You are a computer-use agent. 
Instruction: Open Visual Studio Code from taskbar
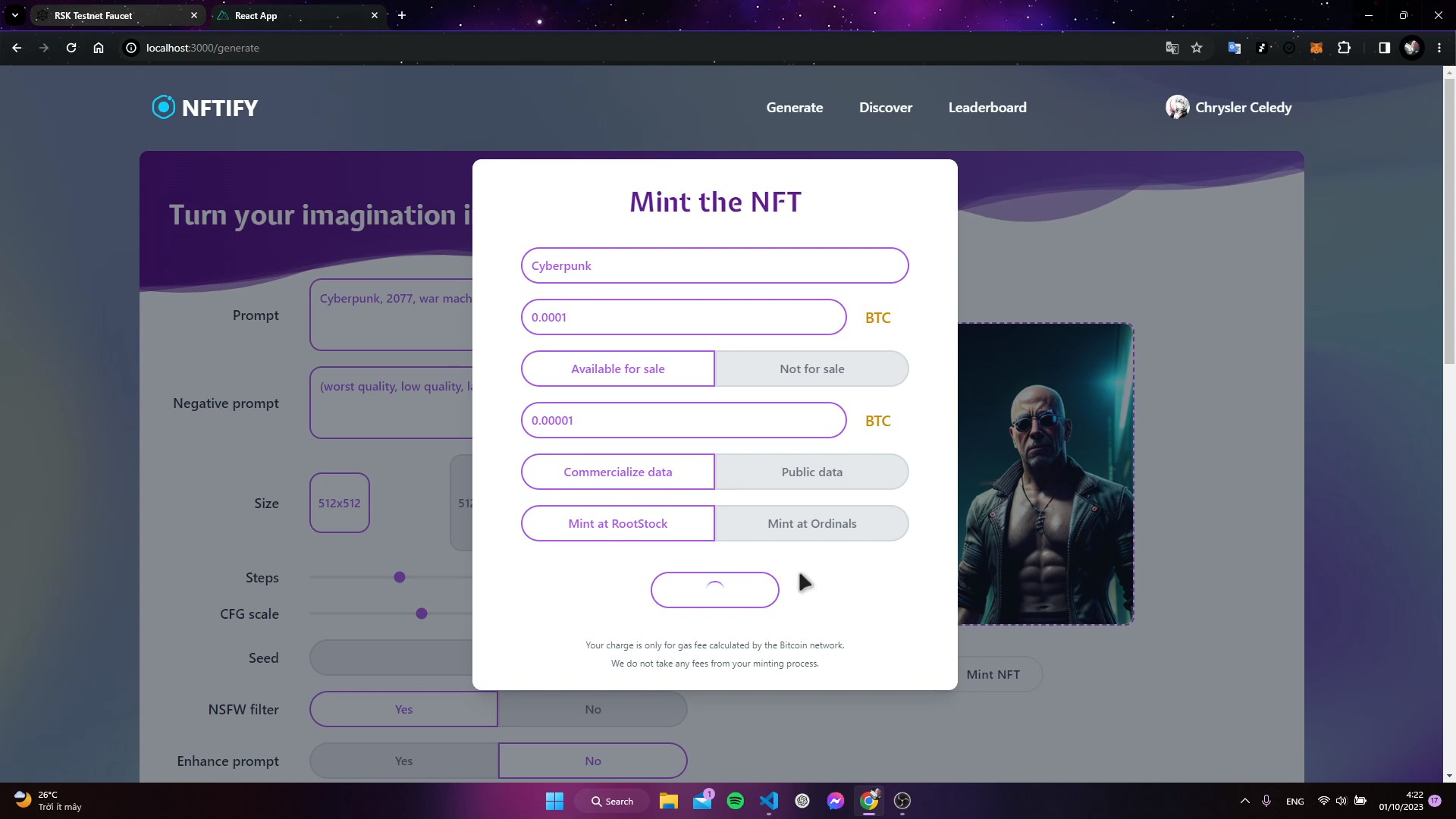(769, 801)
